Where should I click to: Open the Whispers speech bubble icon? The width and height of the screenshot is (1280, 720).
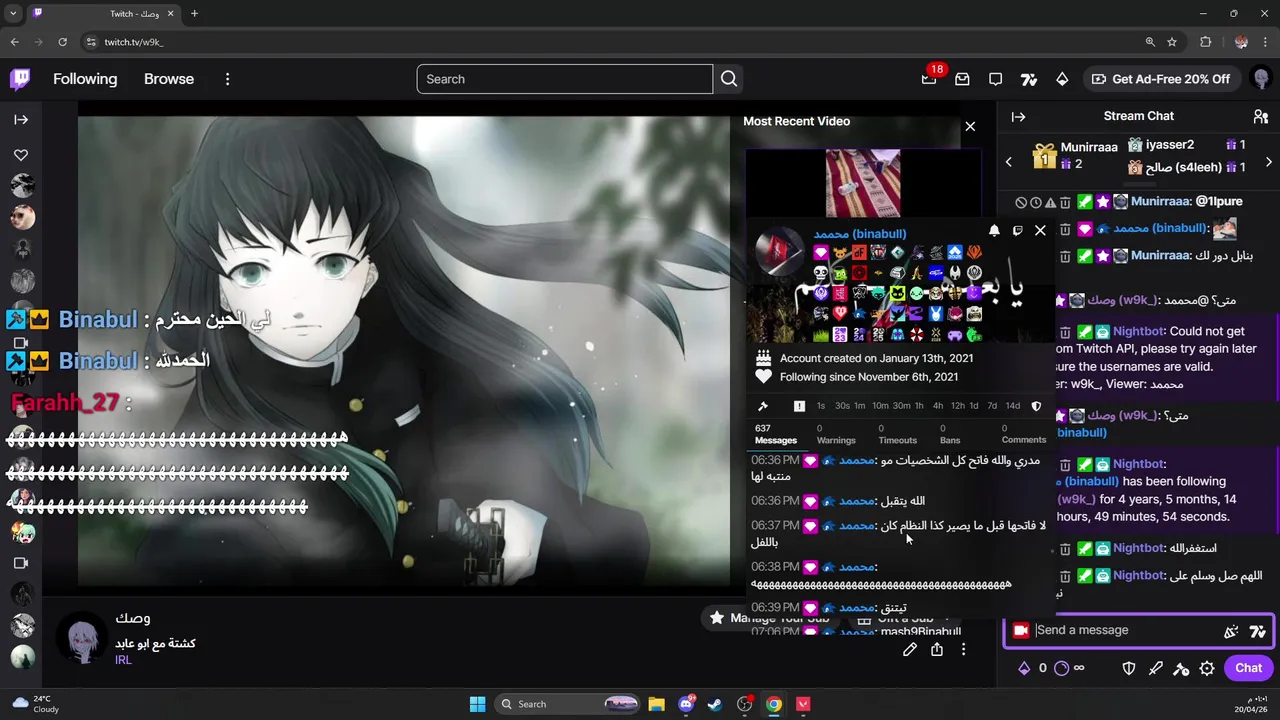995,79
